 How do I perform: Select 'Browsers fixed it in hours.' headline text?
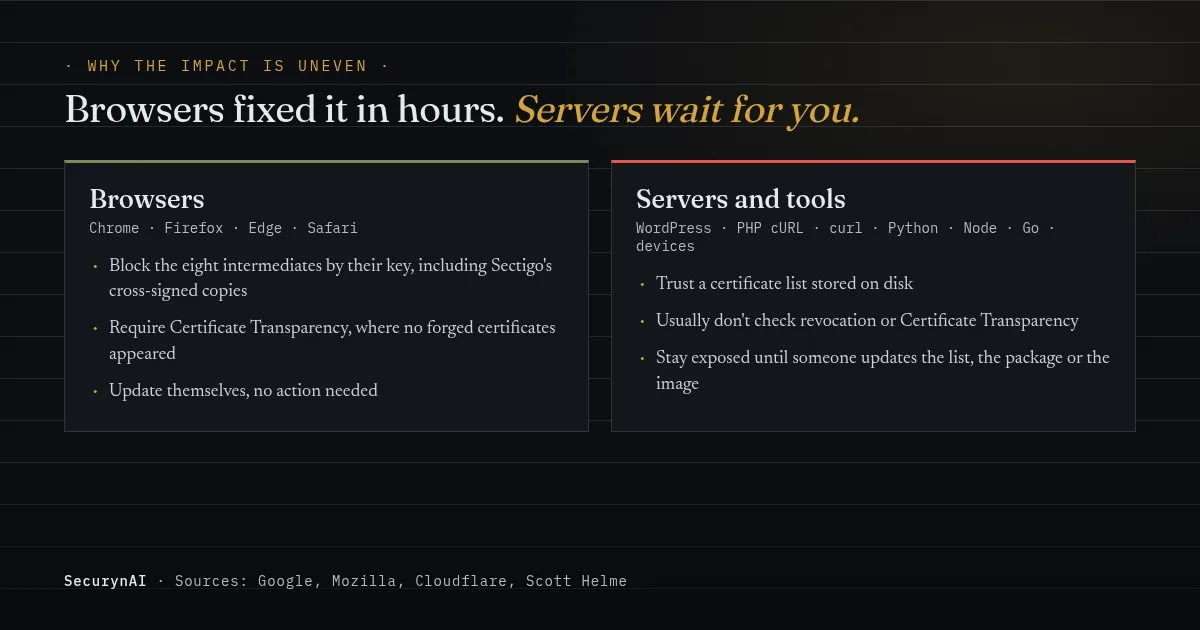(x=284, y=110)
